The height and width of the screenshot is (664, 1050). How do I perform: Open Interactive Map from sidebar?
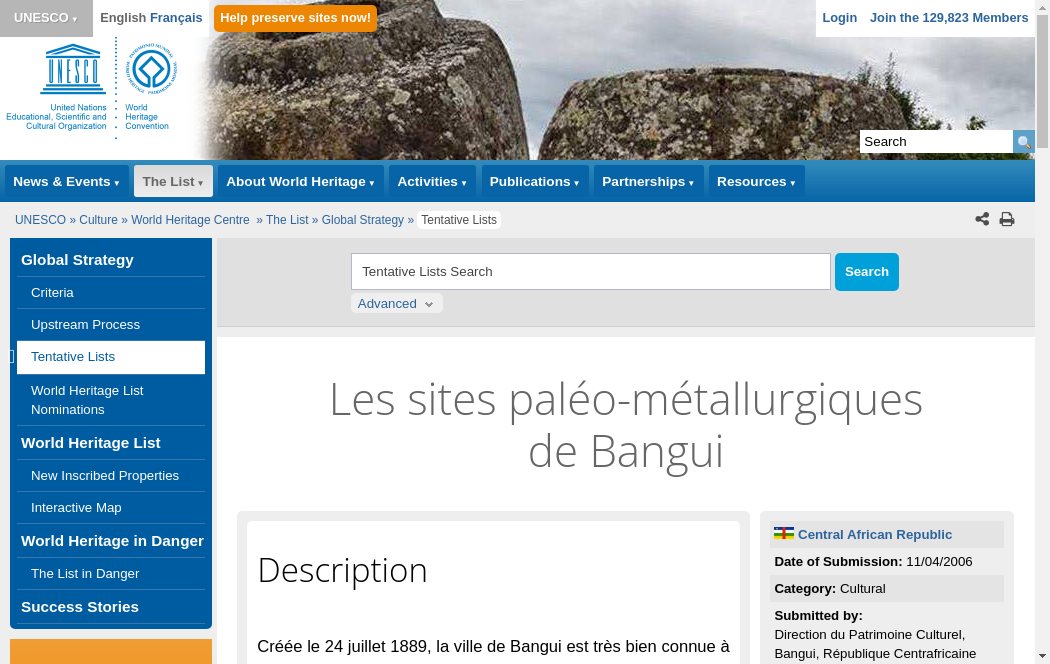tap(76, 508)
